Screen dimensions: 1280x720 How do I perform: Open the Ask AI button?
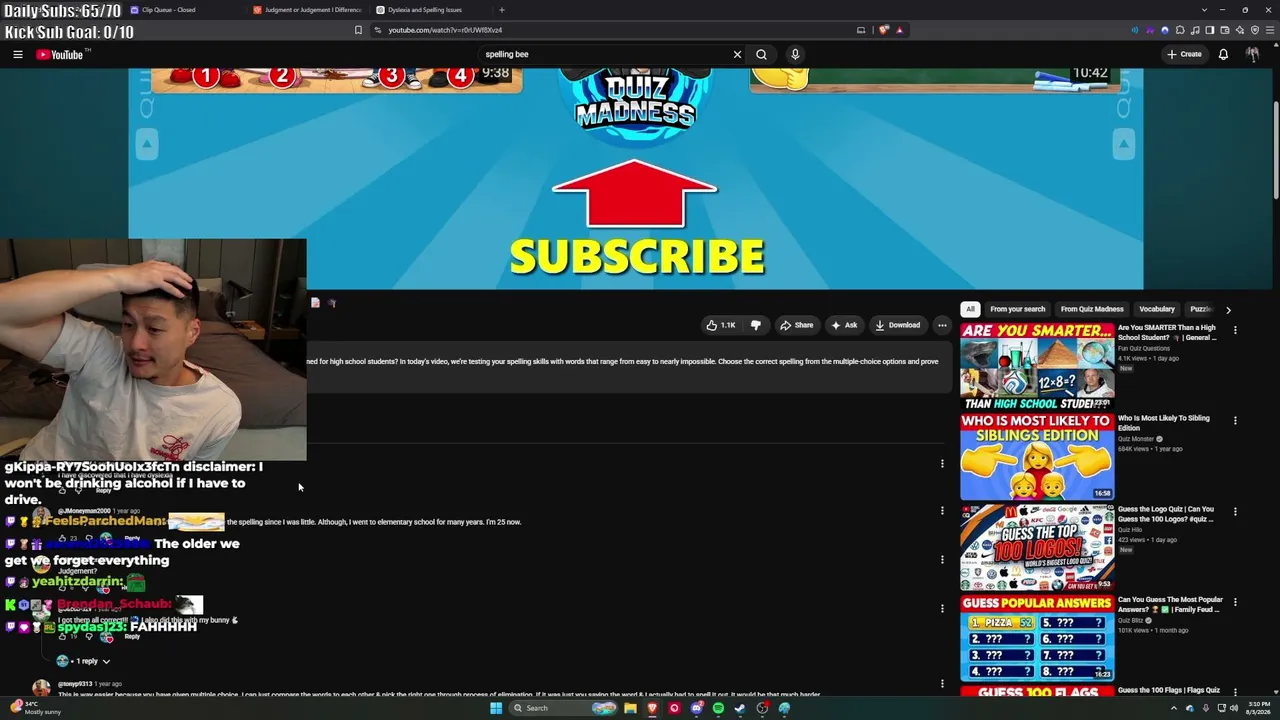click(844, 325)
